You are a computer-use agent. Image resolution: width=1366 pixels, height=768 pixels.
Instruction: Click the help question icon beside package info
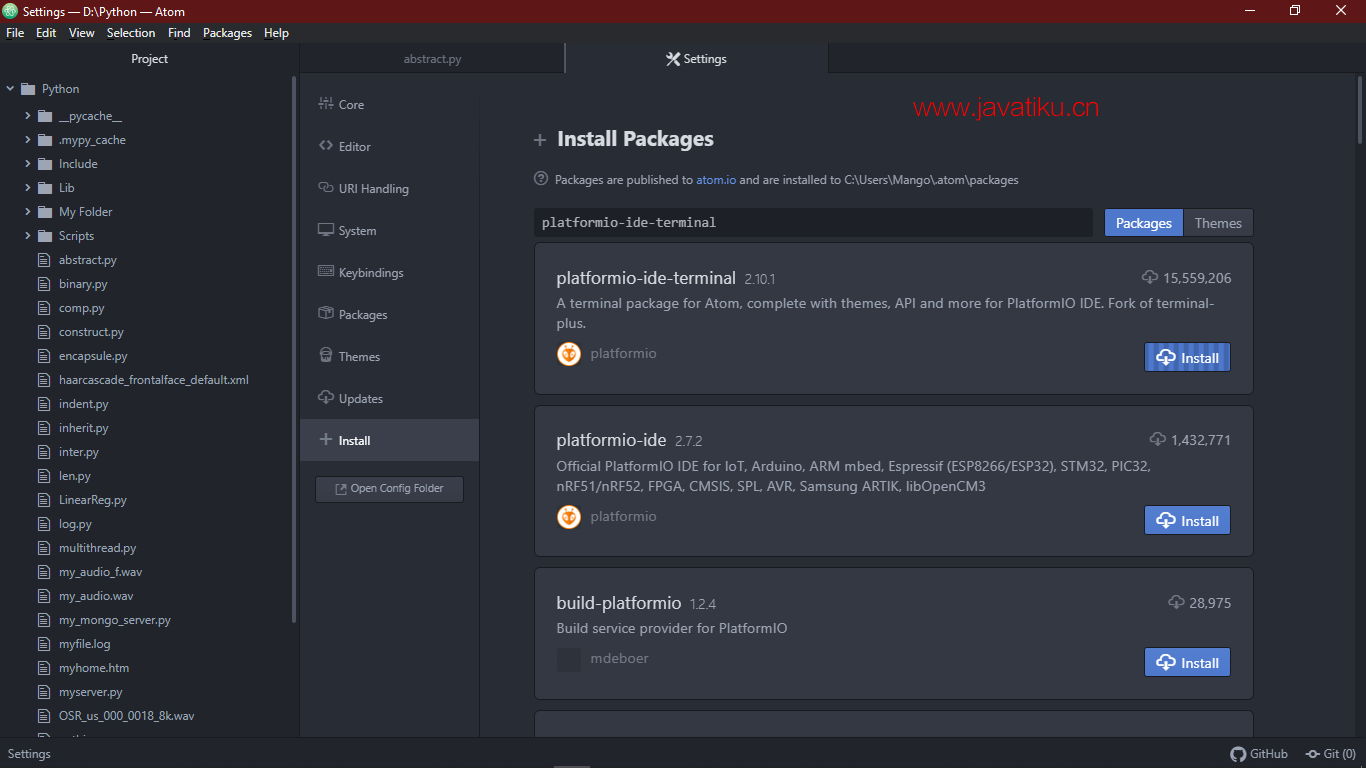pos(541,179)
